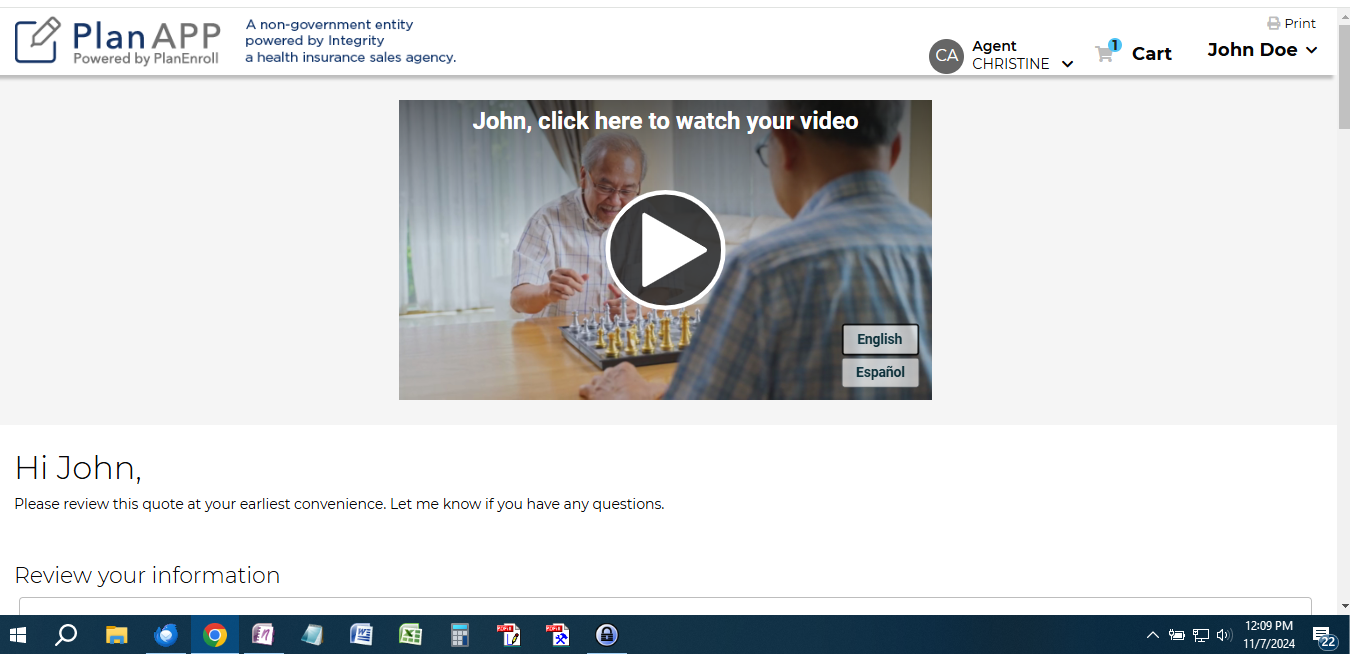Click the battery icon in tray
The image size is (1350, 654).
pyautogui.click(x=1177, y=635)
